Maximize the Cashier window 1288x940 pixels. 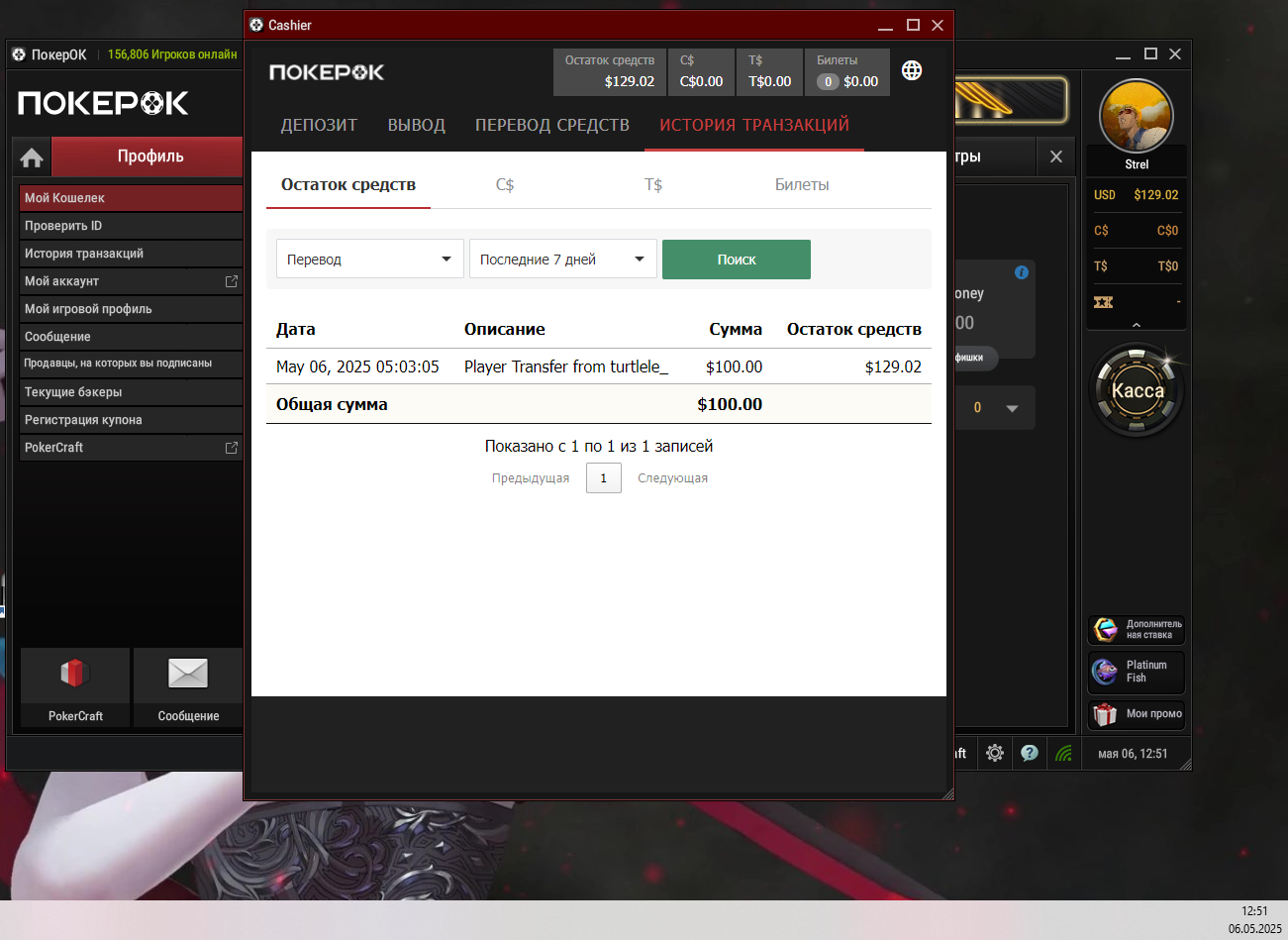913,25
